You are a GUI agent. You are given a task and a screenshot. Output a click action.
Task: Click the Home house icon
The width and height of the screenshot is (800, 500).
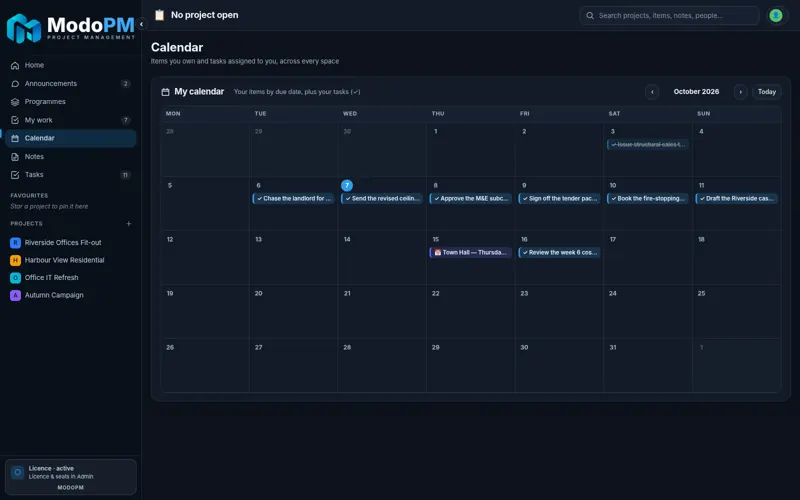[x=15, y=65]
